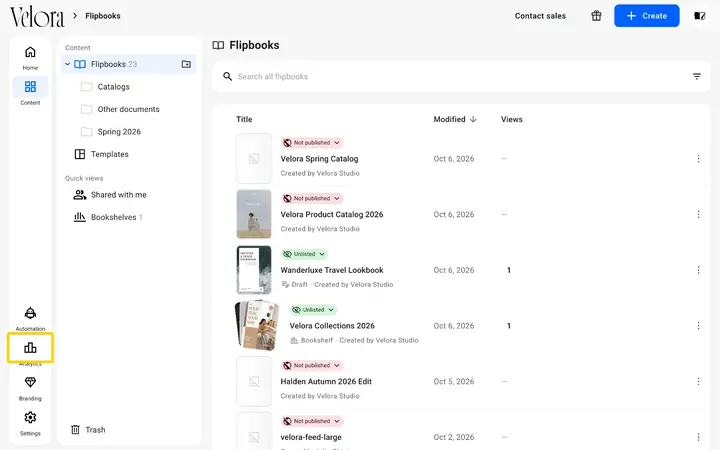Open Unlisted dropdown for Velora Collections 2026

tap(314, 309)
